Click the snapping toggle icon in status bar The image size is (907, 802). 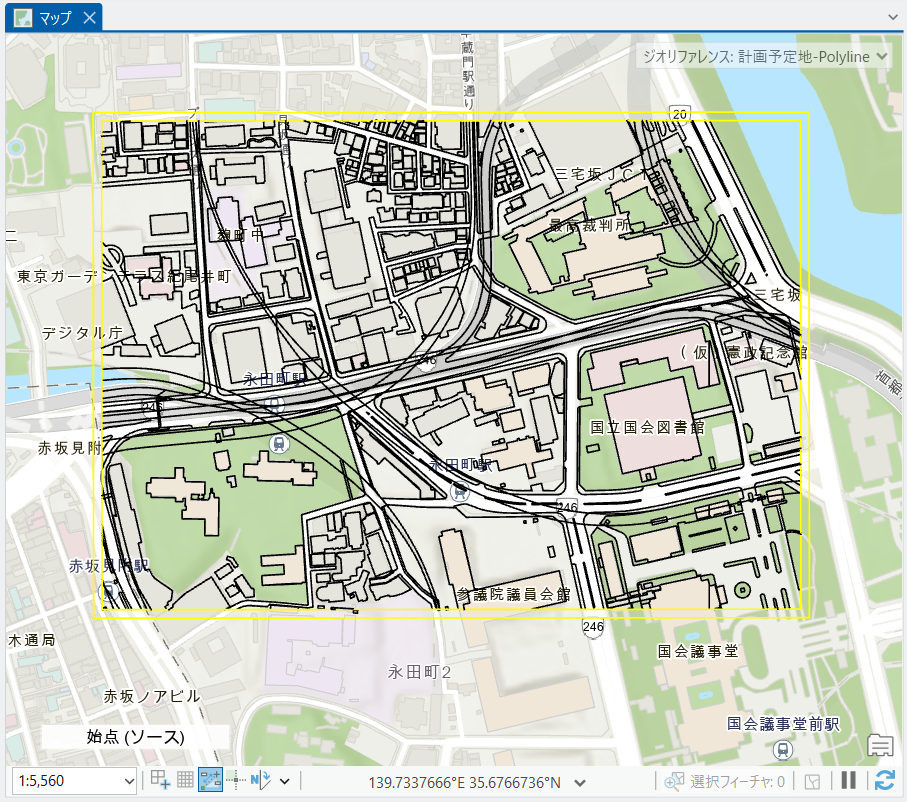[x=211, y=780]
